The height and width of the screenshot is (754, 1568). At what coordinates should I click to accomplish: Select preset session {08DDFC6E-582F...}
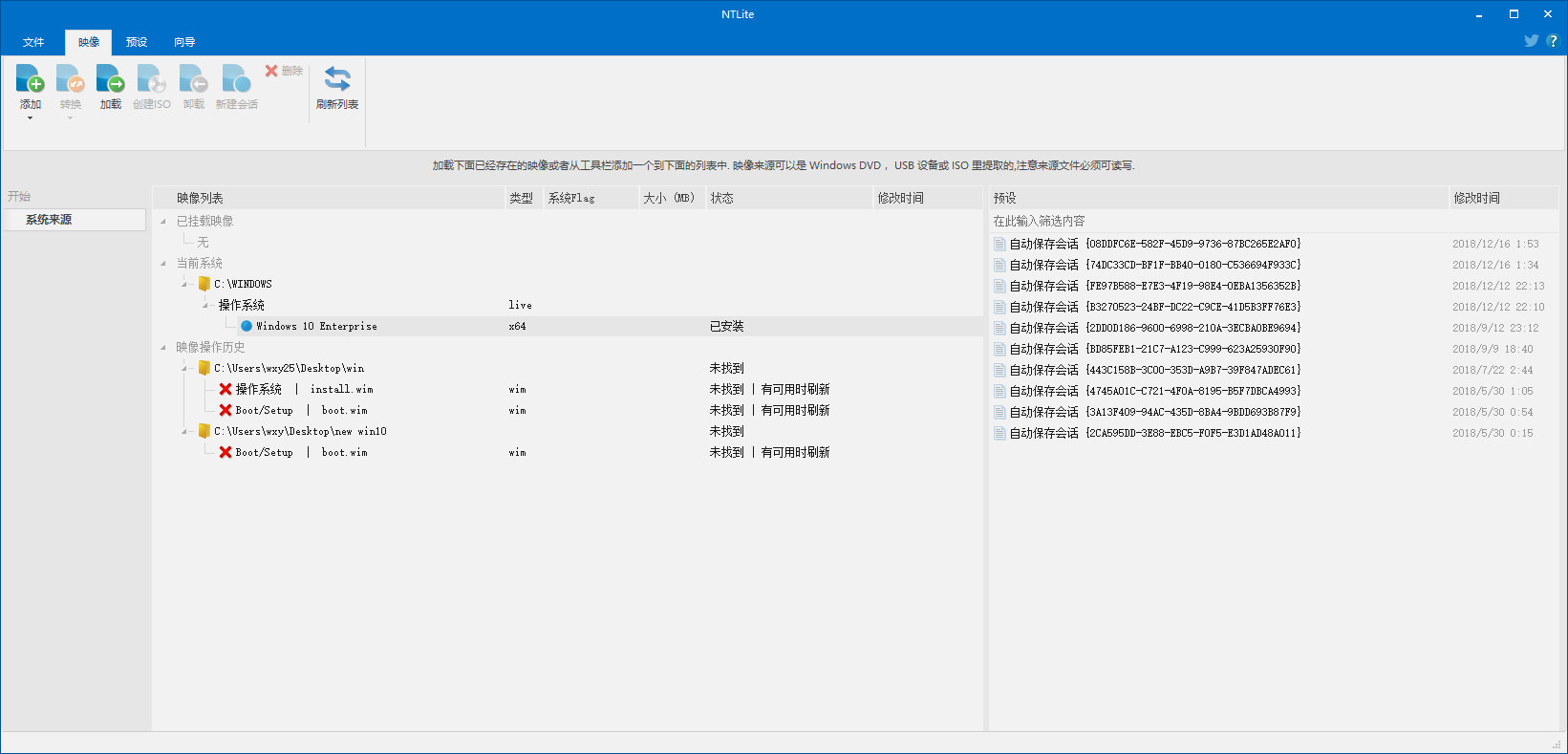(1274, 244)
